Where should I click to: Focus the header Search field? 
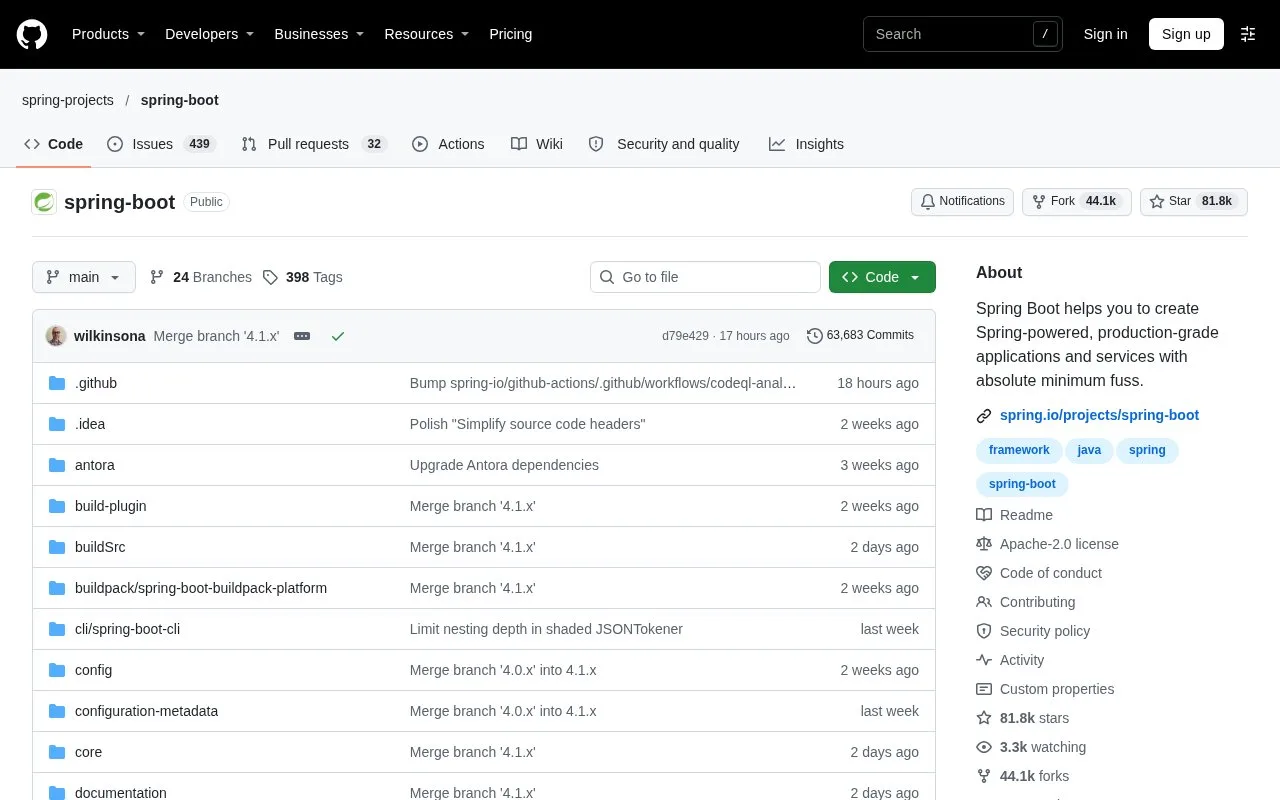coord(963,34)
